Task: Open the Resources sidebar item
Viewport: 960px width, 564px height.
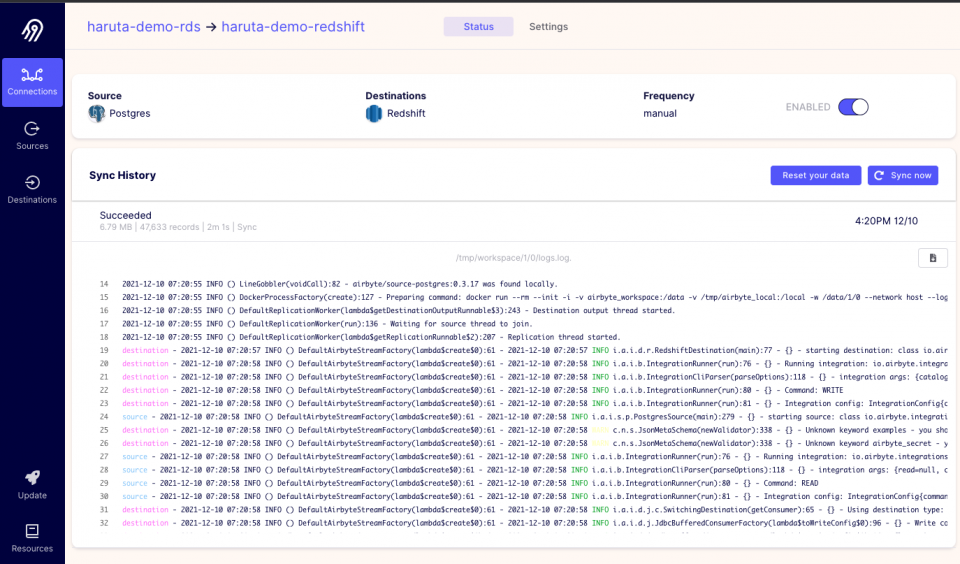Action: tap(32, 538)
